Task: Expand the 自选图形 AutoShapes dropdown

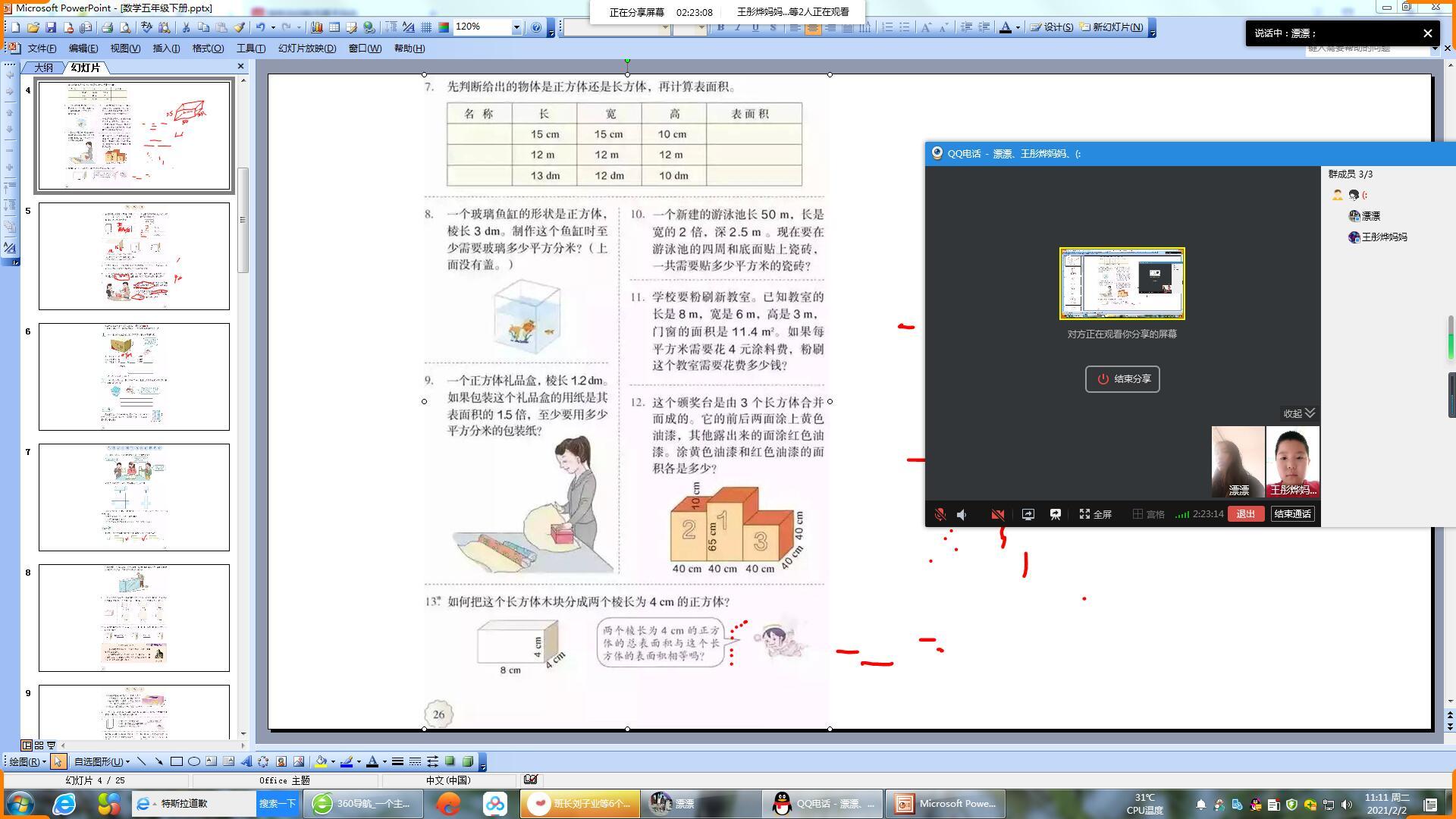Action: tap(102, 761)
